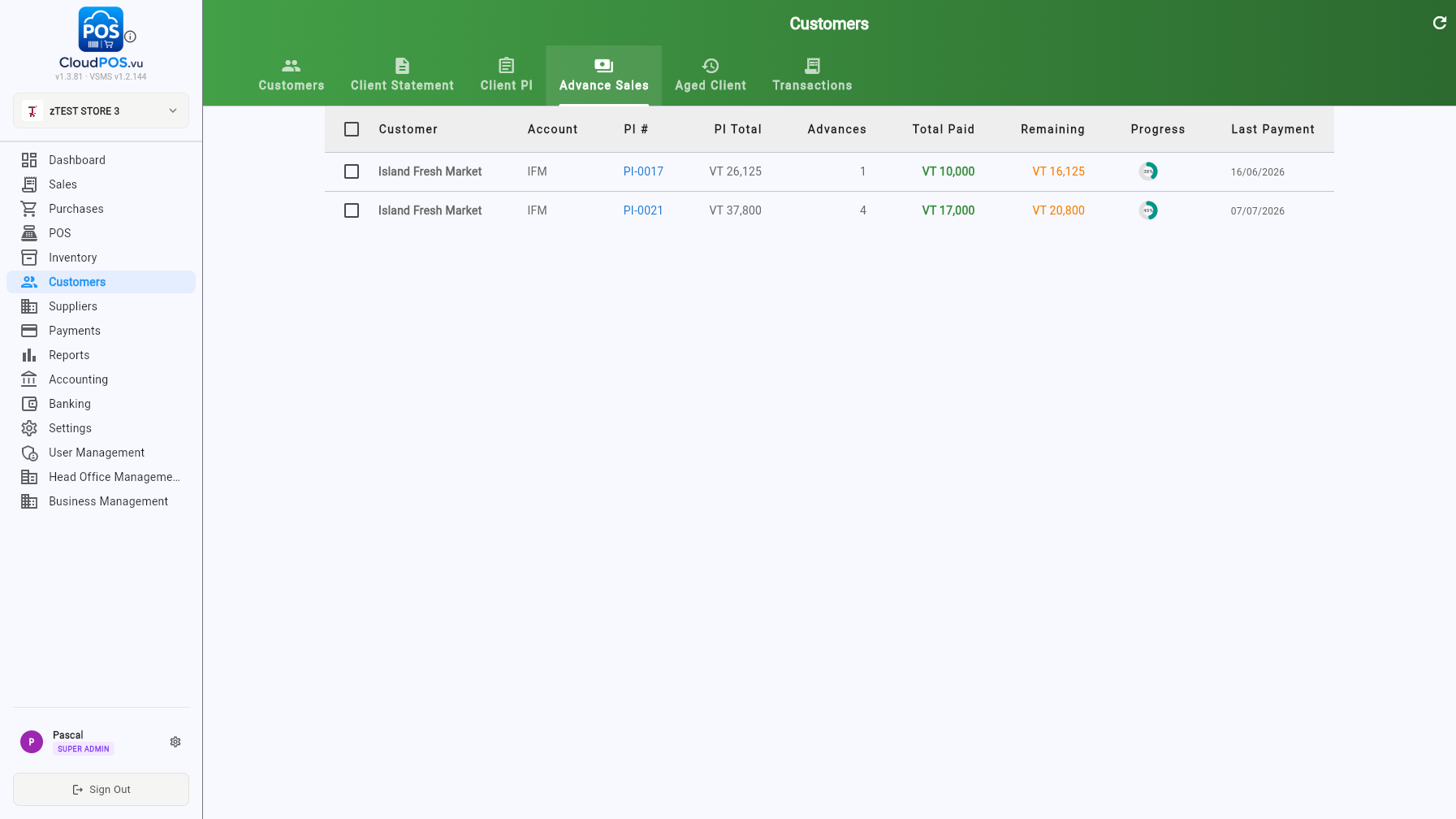Open Business Management in the sidebar
This screenshot has height=819, width=1456.
pyautogui.click(x=101, y=501)
